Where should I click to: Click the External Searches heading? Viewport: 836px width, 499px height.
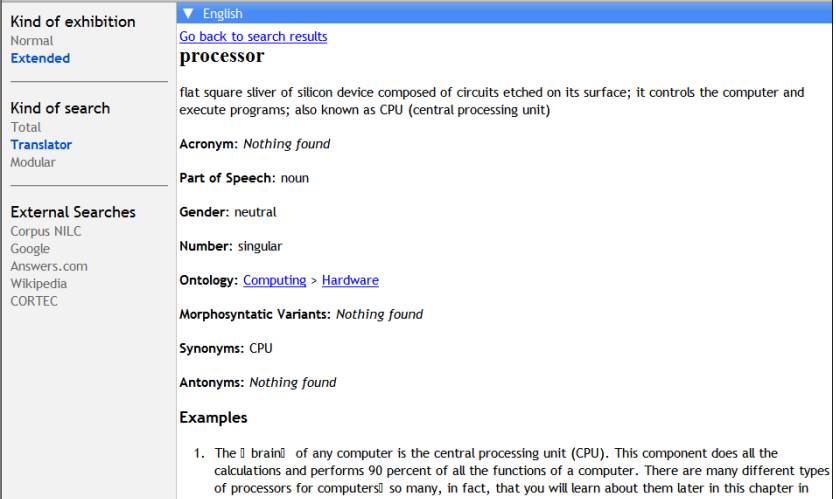coord(73,212)
